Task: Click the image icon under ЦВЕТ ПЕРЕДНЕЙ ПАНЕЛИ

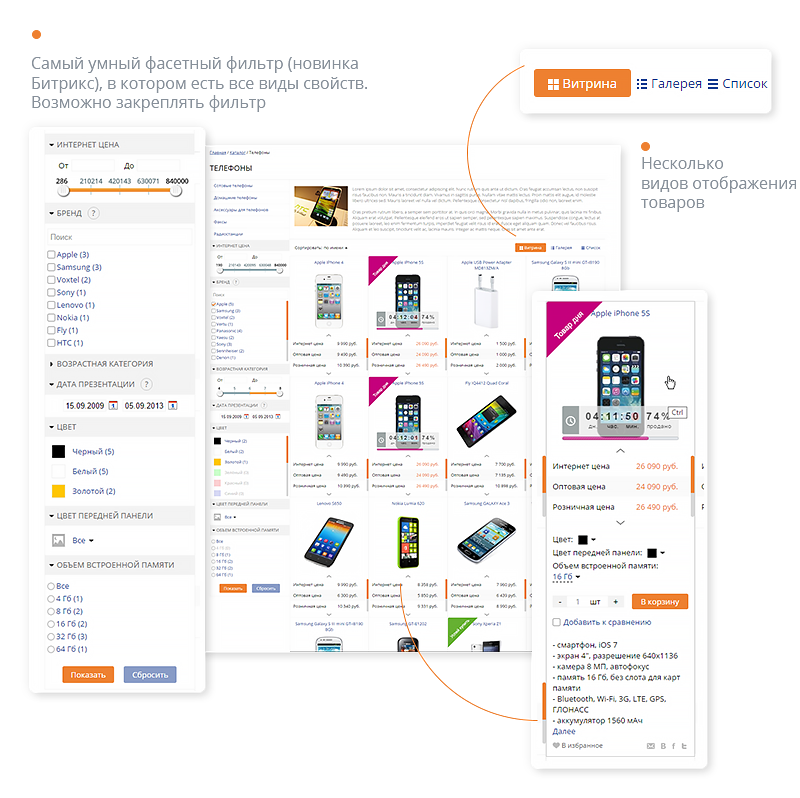Action: pyautogui.click(x=59, y=540)
